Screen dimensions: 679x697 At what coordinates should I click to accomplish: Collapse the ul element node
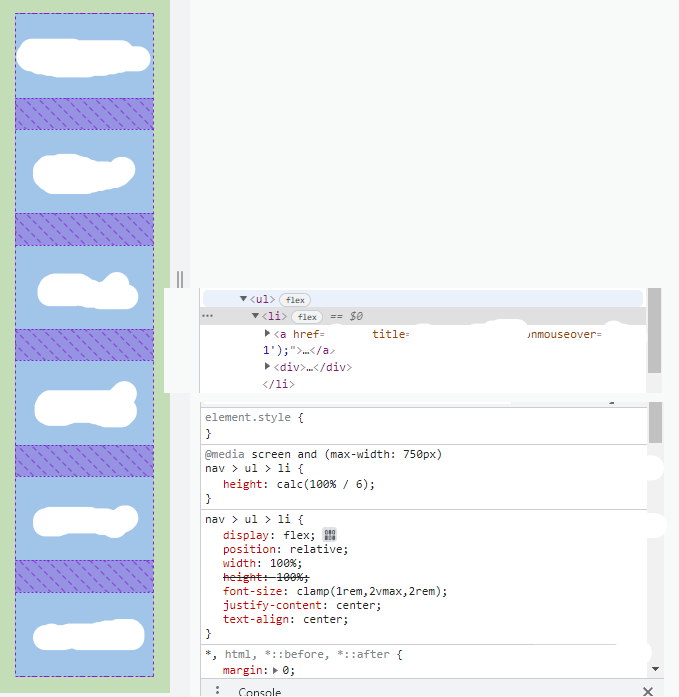(243, 299)
